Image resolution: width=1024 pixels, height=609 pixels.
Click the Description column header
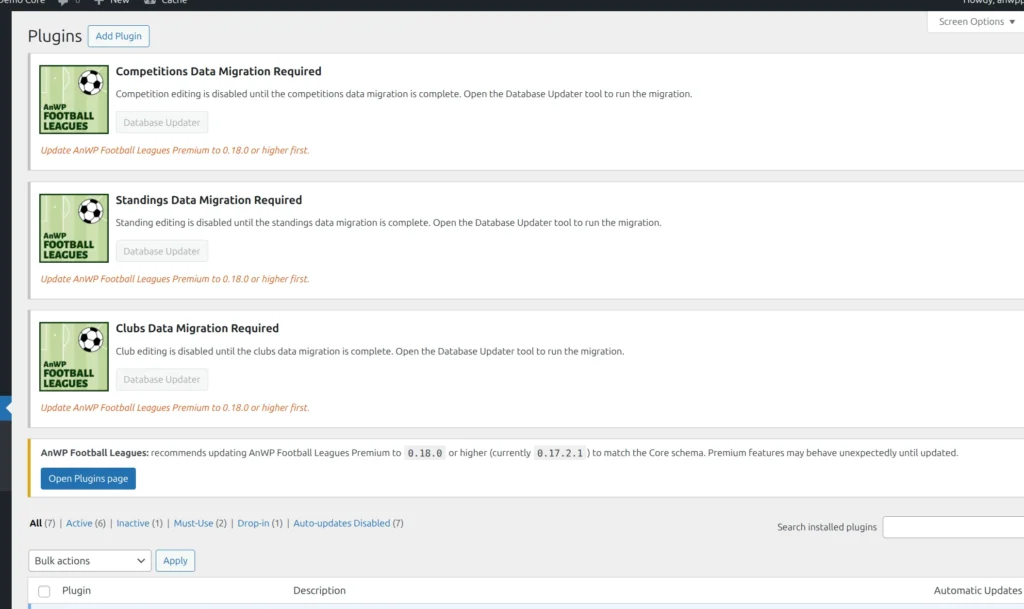[x=319, y=590]
